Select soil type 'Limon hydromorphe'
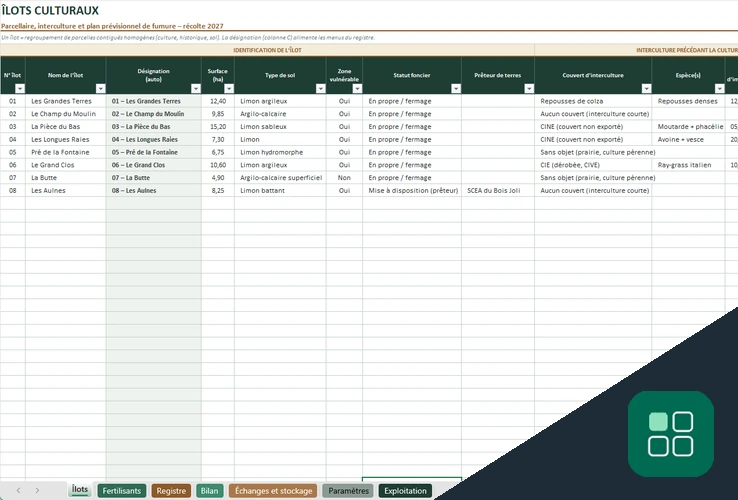Screen dimensions: 738x500 click(281, 152)
